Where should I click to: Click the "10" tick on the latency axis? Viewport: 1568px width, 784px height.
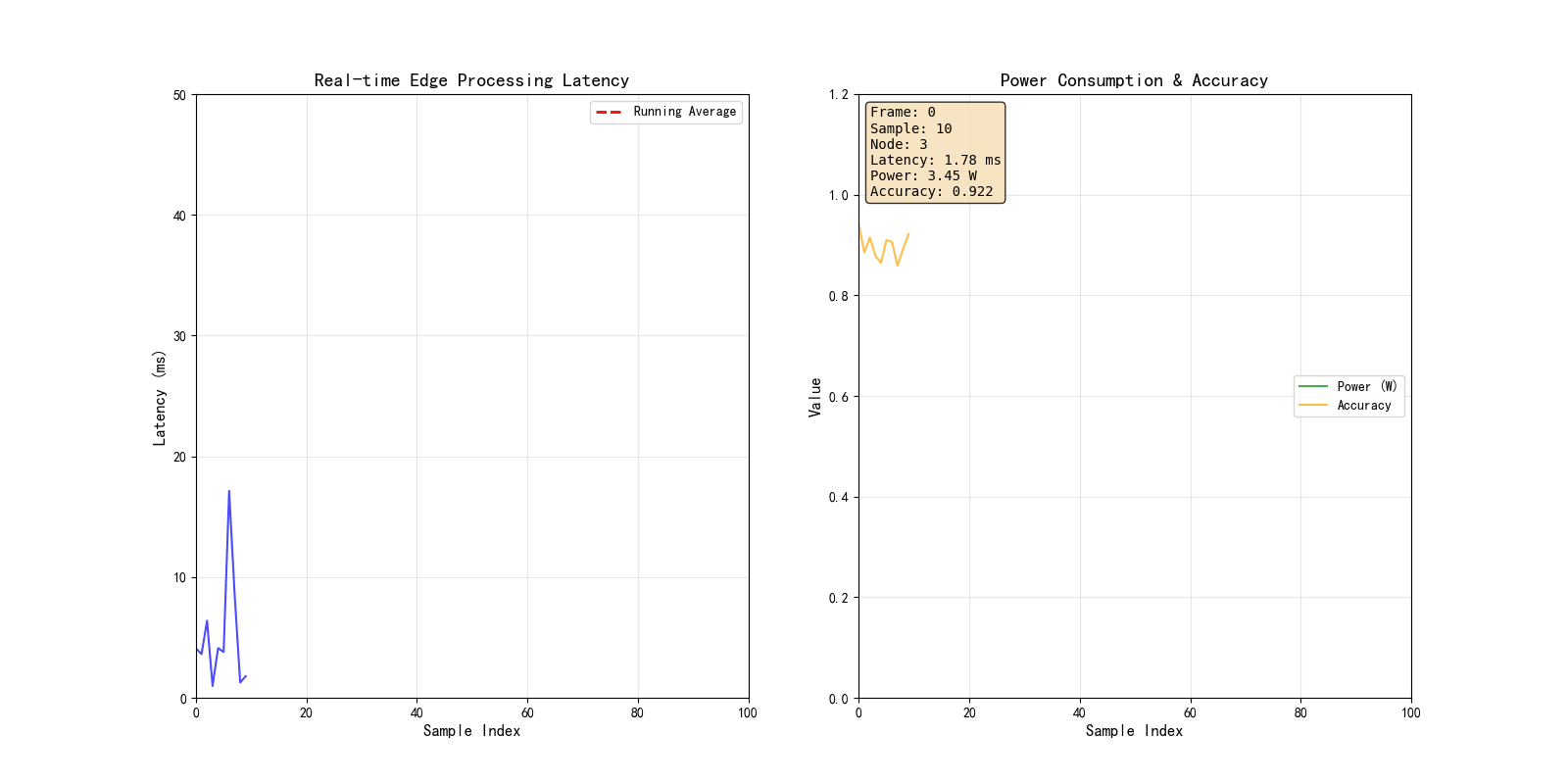179,578
